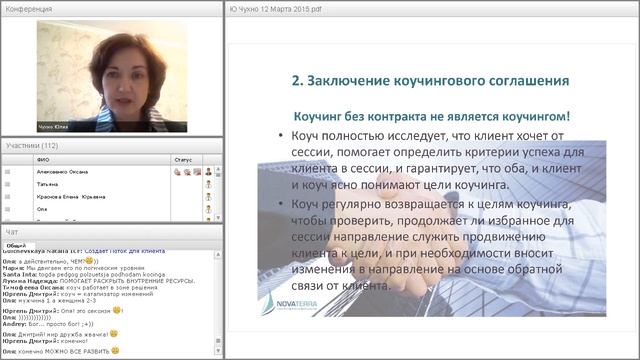Click the Конференция panel header
Screen dimensions: 640x360
coord(112,9)
